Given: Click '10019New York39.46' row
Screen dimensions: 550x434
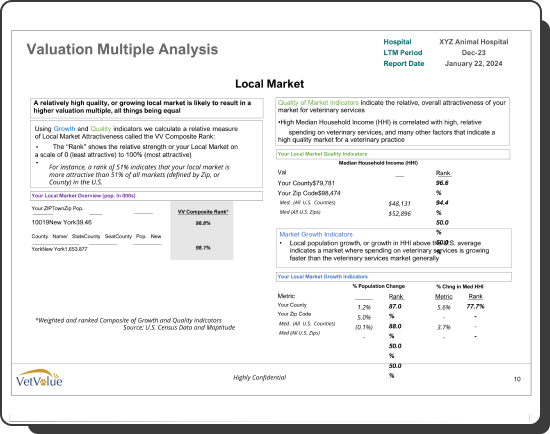Looking at the screenshot, I should (x=62, y=222).
